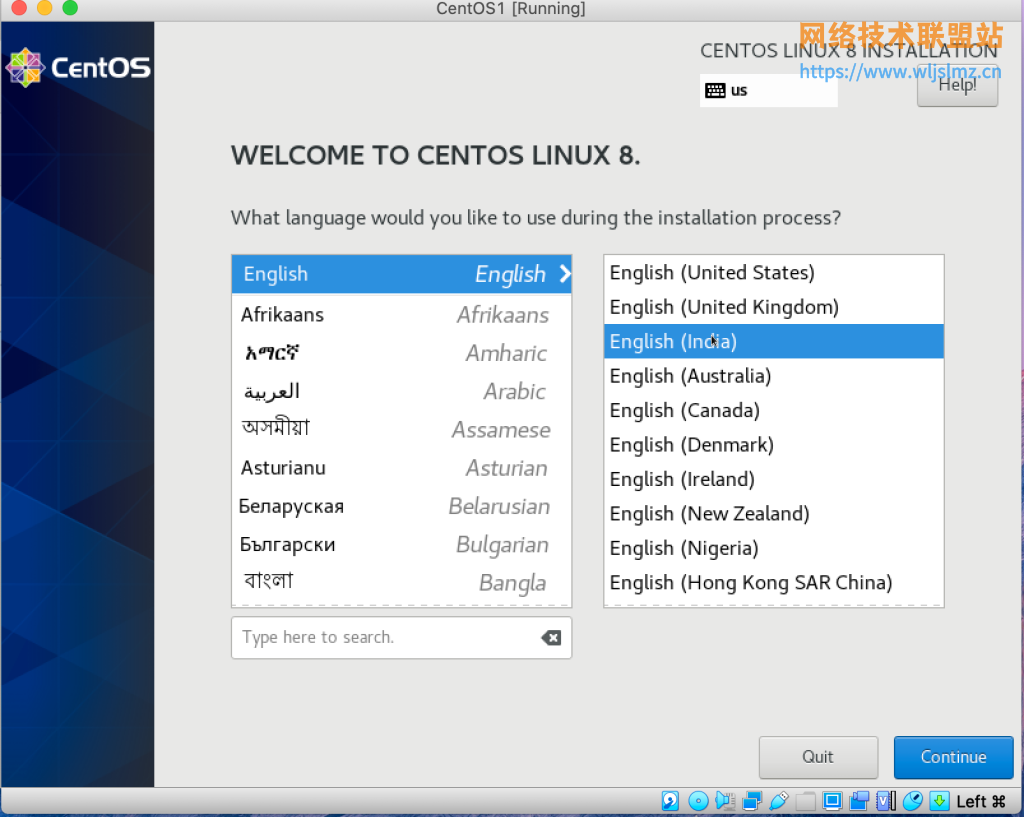The width and height of the screenshot is (1024, 817).
Task: Click the optical drive status icon
Action: (x=698, y=800)
